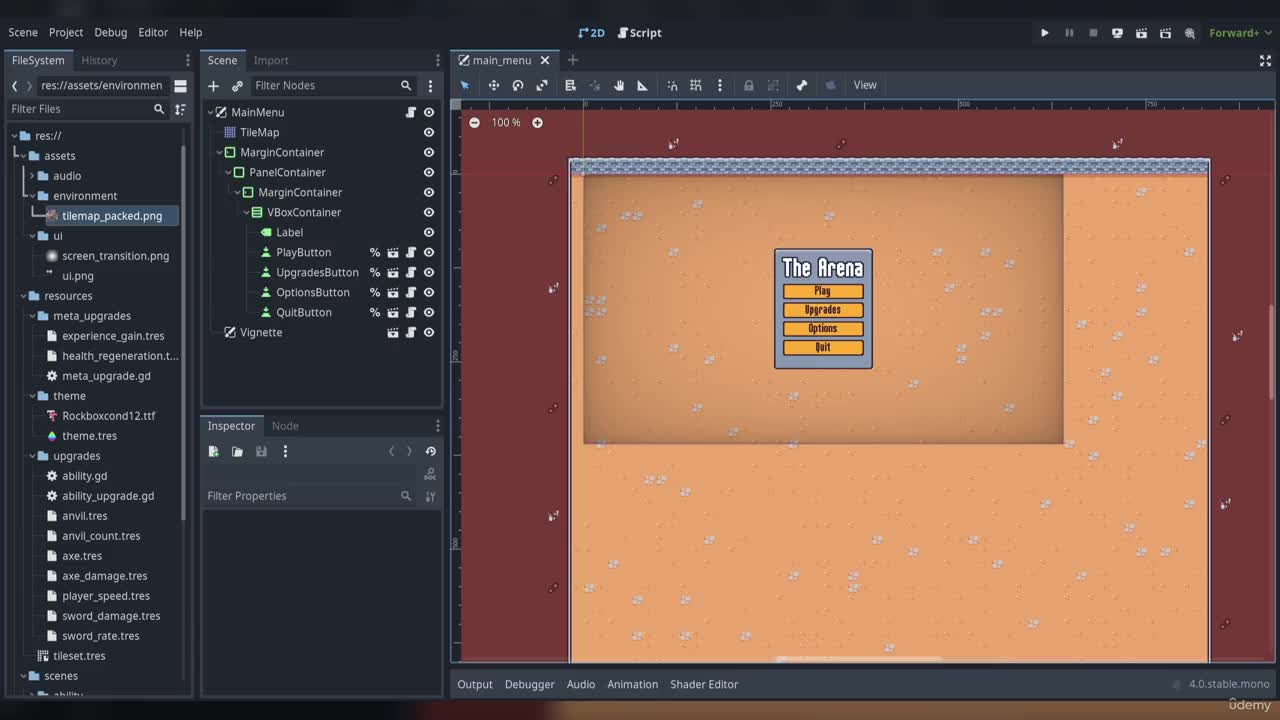Open PlayButton's script icon
1280x720 pixels.
410,252
